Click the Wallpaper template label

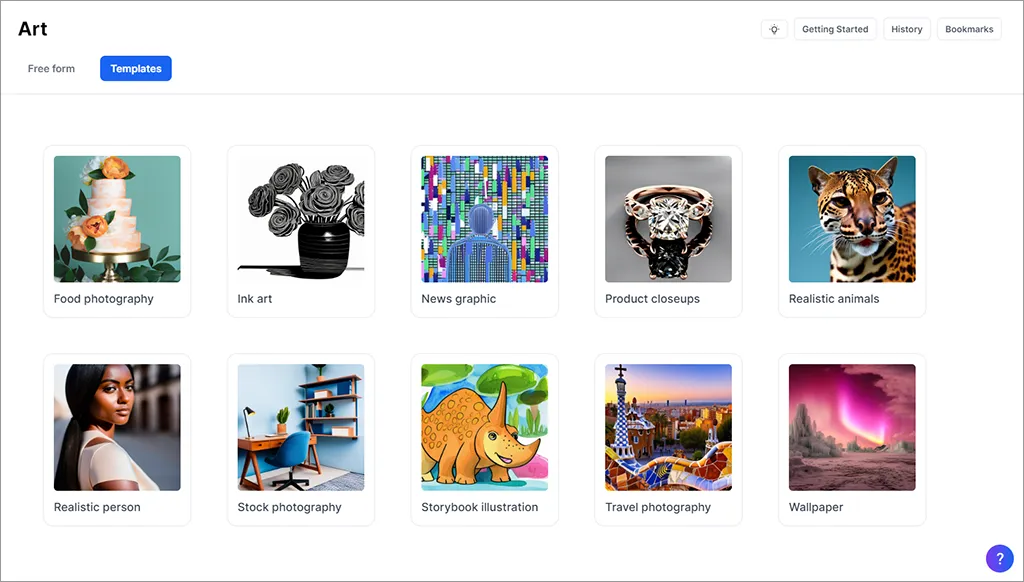[x=816, y=507]
